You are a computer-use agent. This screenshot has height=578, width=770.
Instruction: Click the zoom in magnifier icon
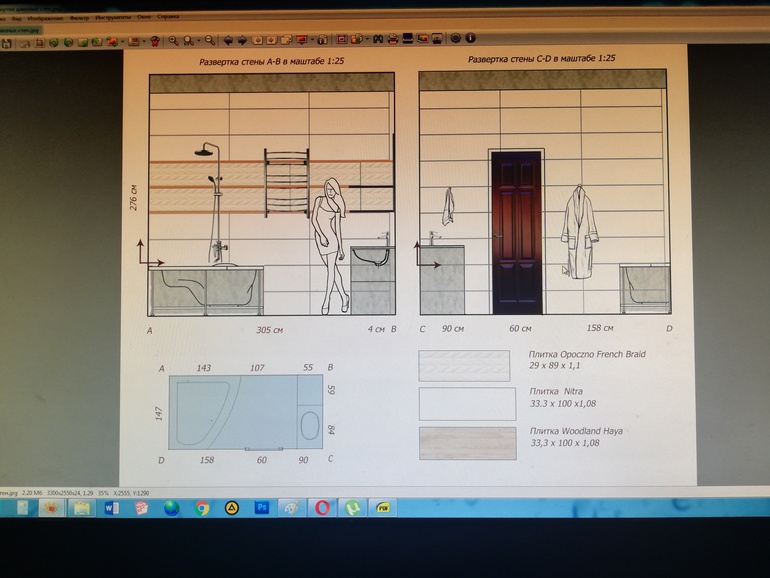tap(173, 40)
